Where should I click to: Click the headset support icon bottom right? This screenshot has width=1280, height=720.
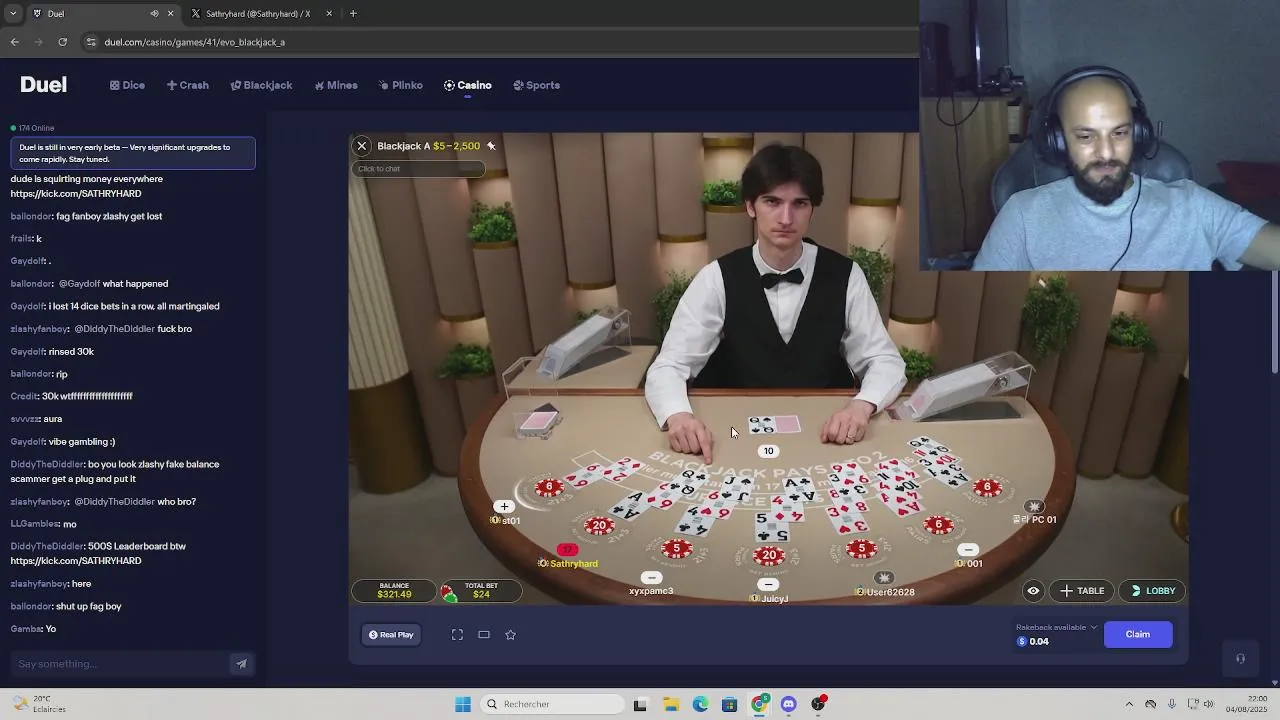coord(1240,659)
